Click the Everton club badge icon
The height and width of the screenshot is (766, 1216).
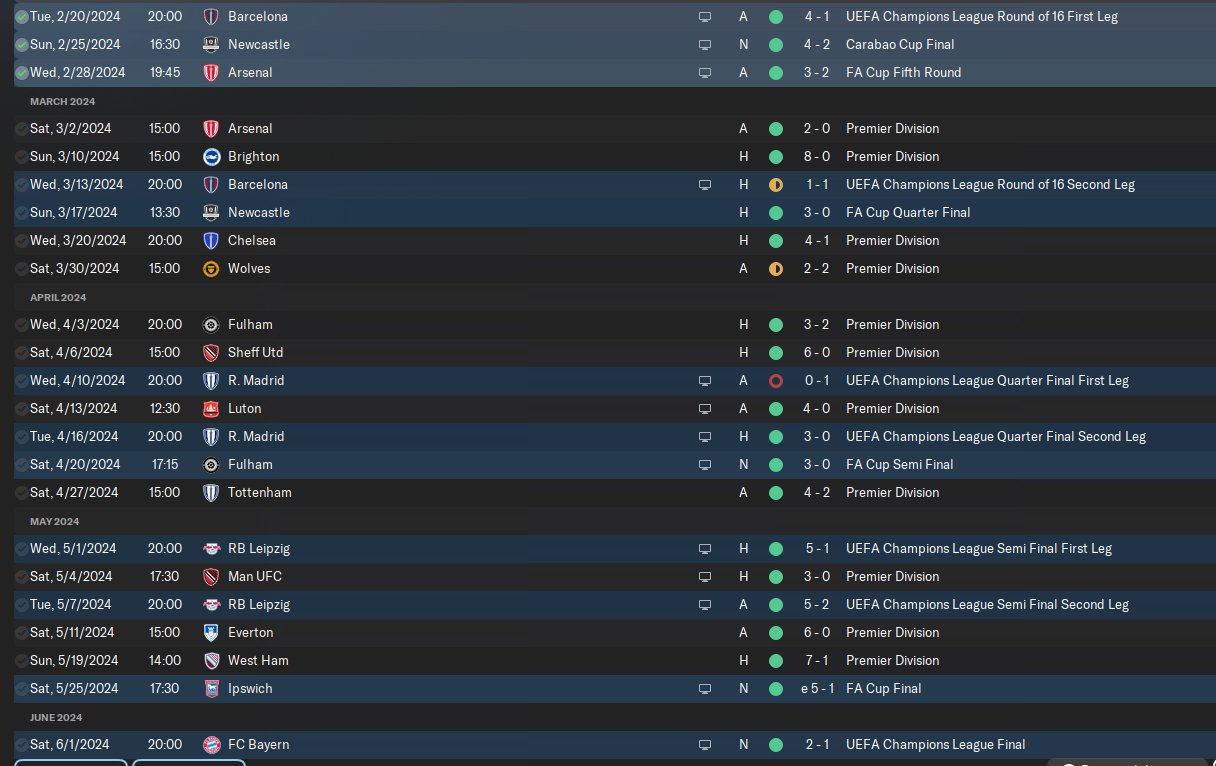tap(211, 632)
